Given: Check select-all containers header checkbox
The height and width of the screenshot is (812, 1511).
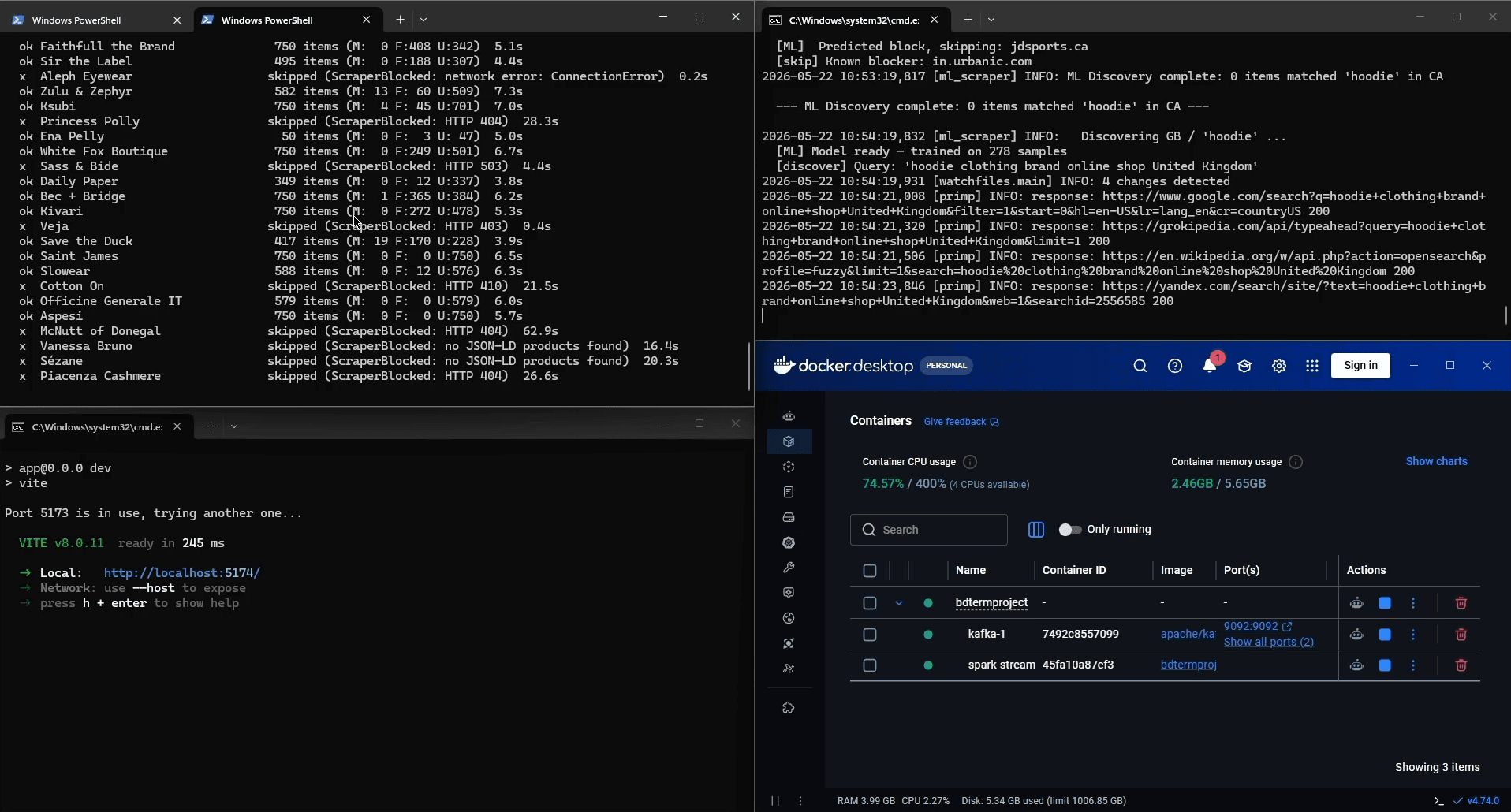Looking at the screenshot, I should 870,571.
